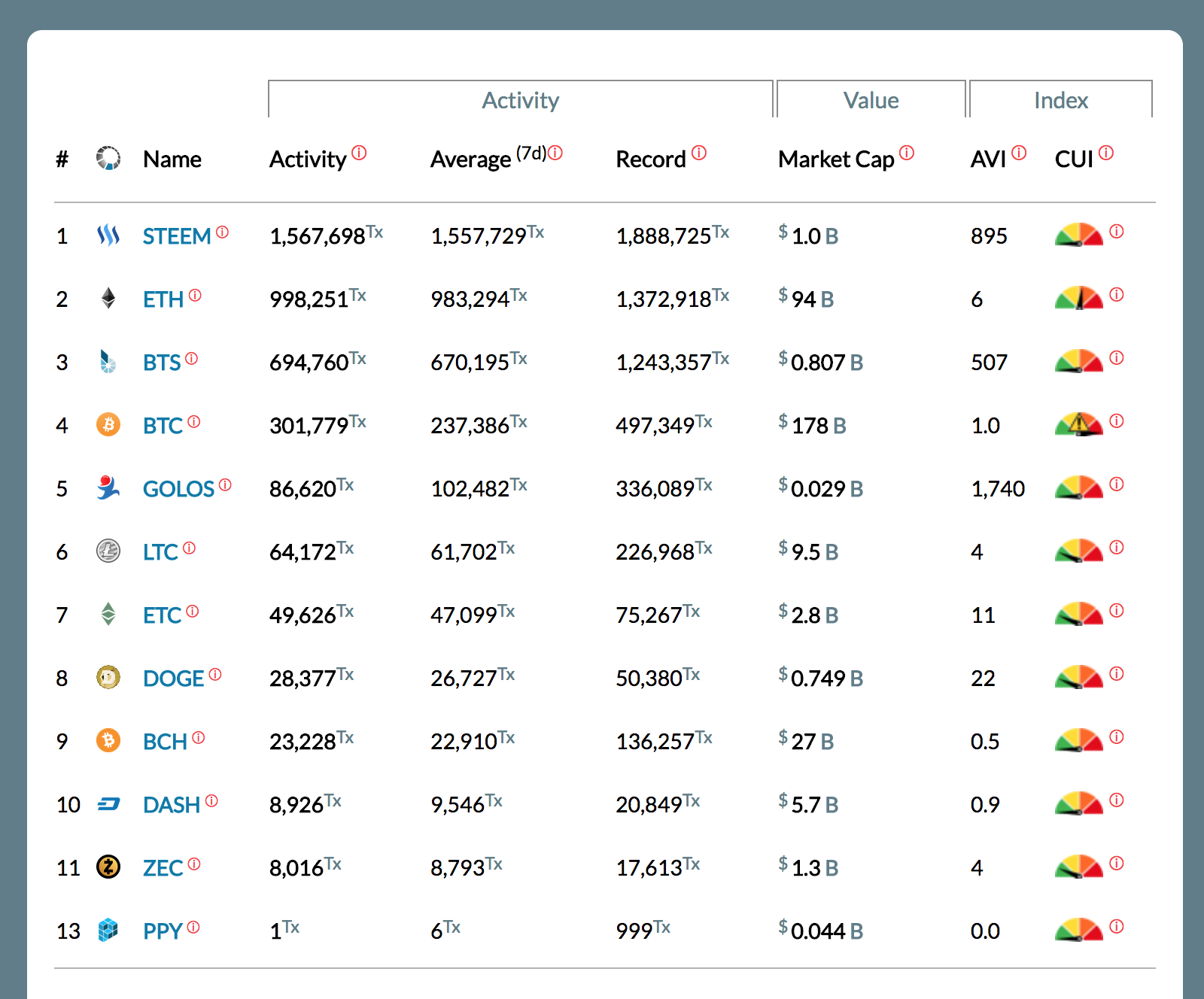This screenshot has width=1204, height=999.
Task: Click the info icon next to STEEM name
Action: click(222, 232)
